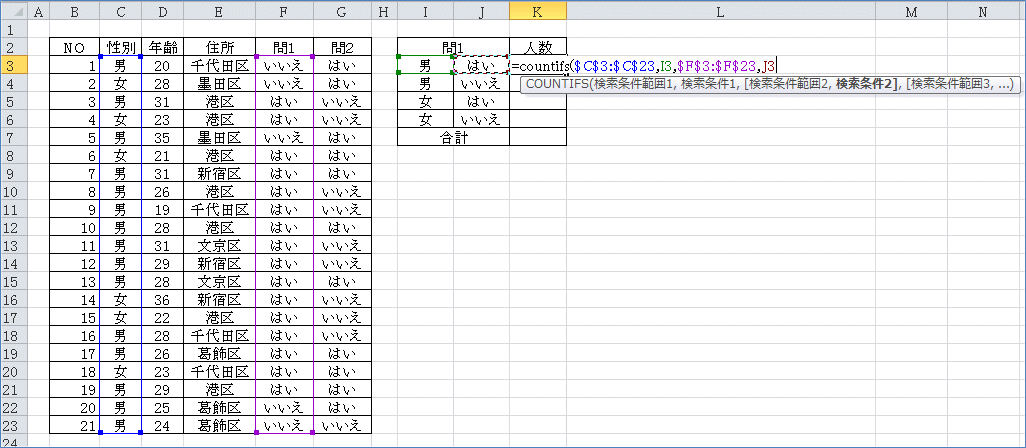Screen dimensions: 1026x448
Task: Select the age cell showing 35
Action: tap(162, 137)
